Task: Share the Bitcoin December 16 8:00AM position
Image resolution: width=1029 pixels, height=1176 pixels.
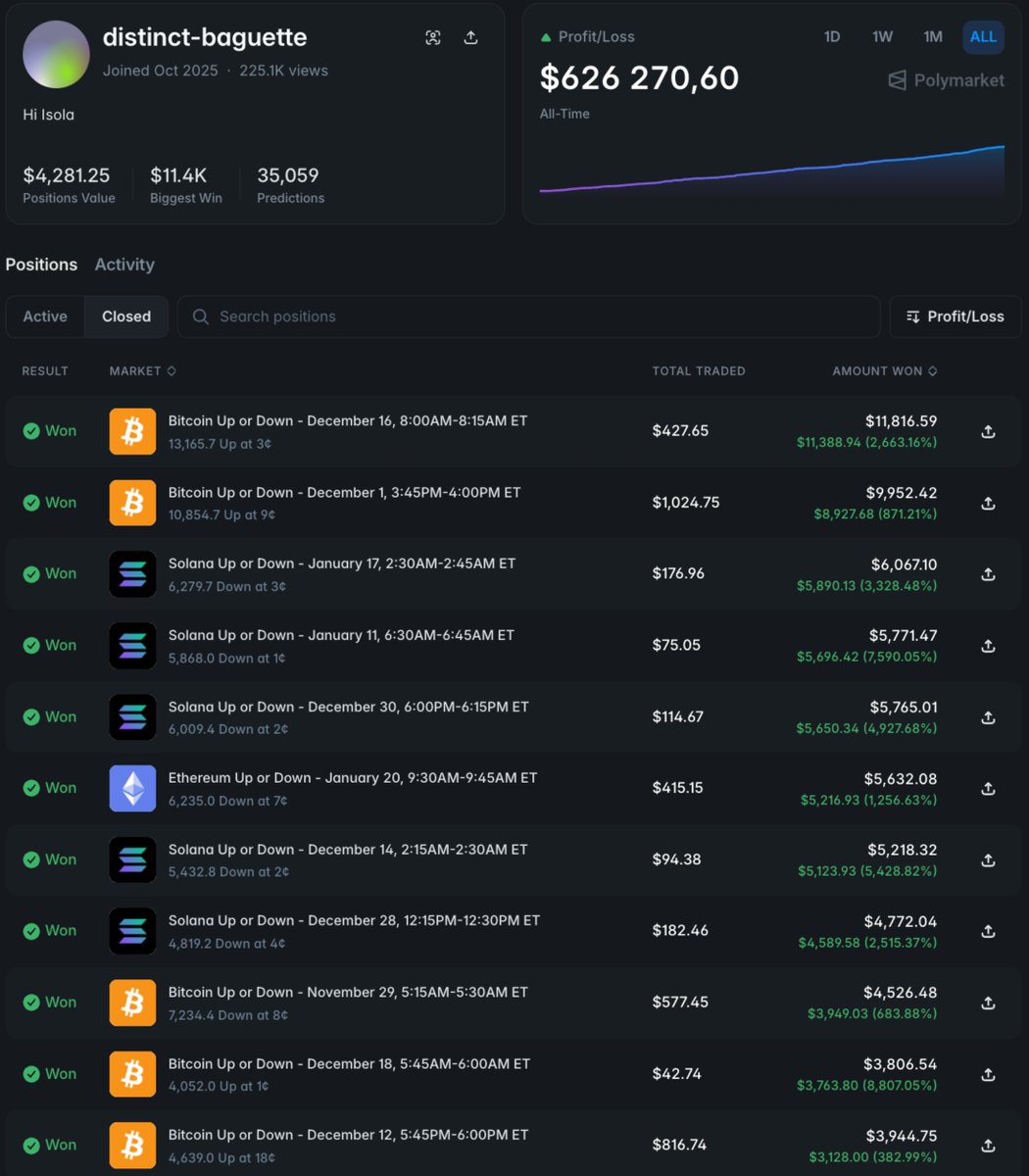Action: click(x=988, y=431)
